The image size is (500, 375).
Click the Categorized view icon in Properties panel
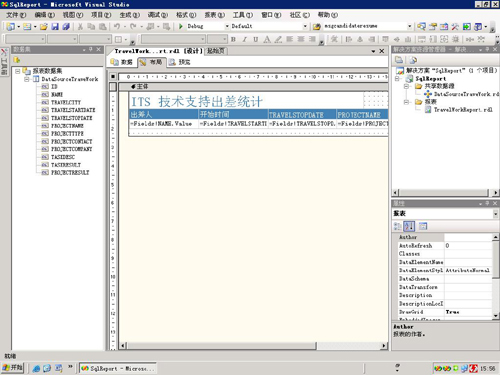[397, 226]
